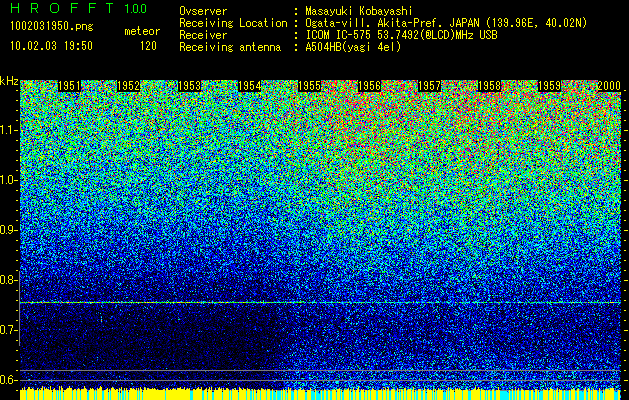
Task: Click the 1953 time marker
Action: (x=189, y=86)
